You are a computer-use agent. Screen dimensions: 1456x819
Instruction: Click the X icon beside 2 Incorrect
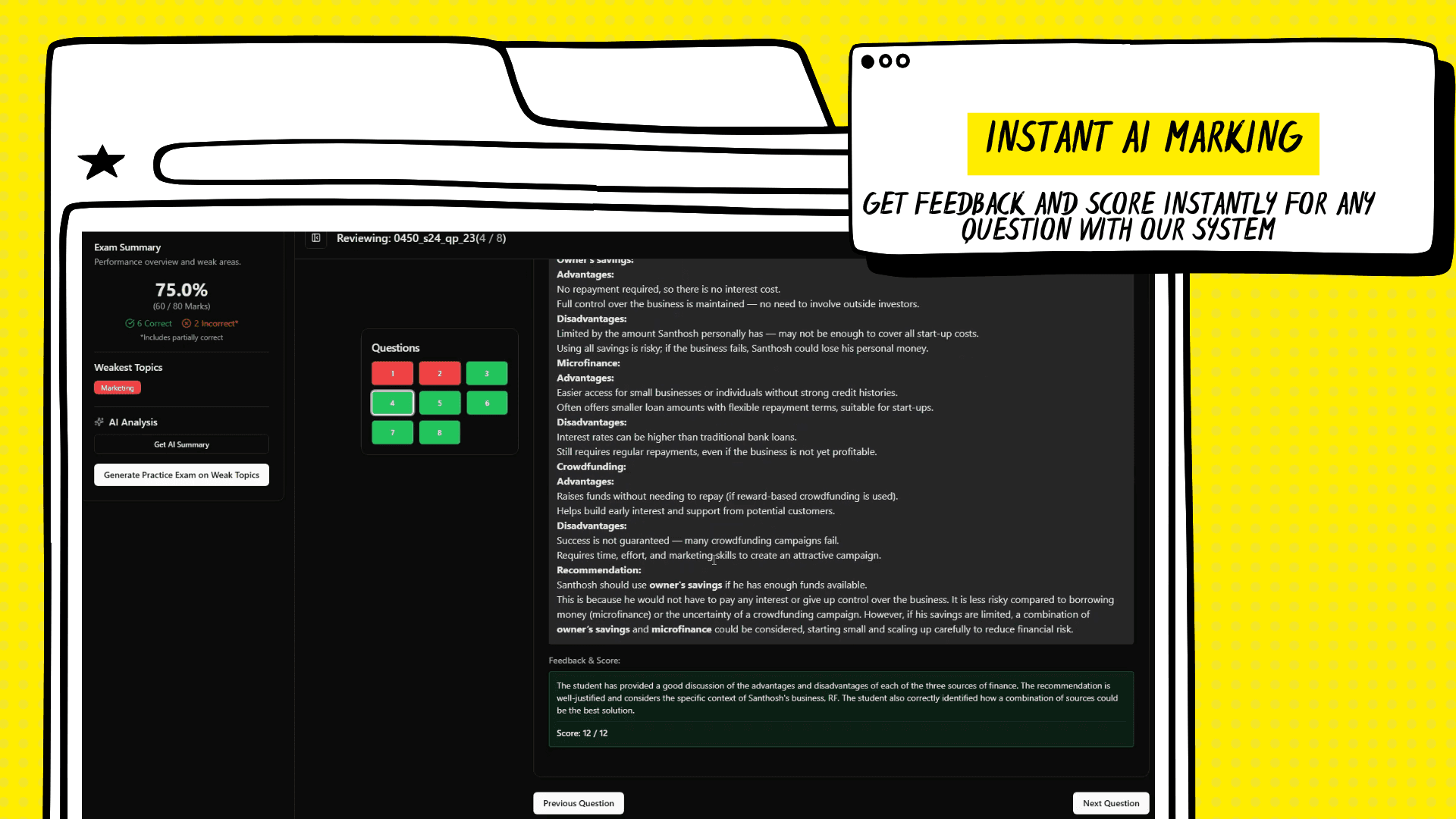(187, 324)
